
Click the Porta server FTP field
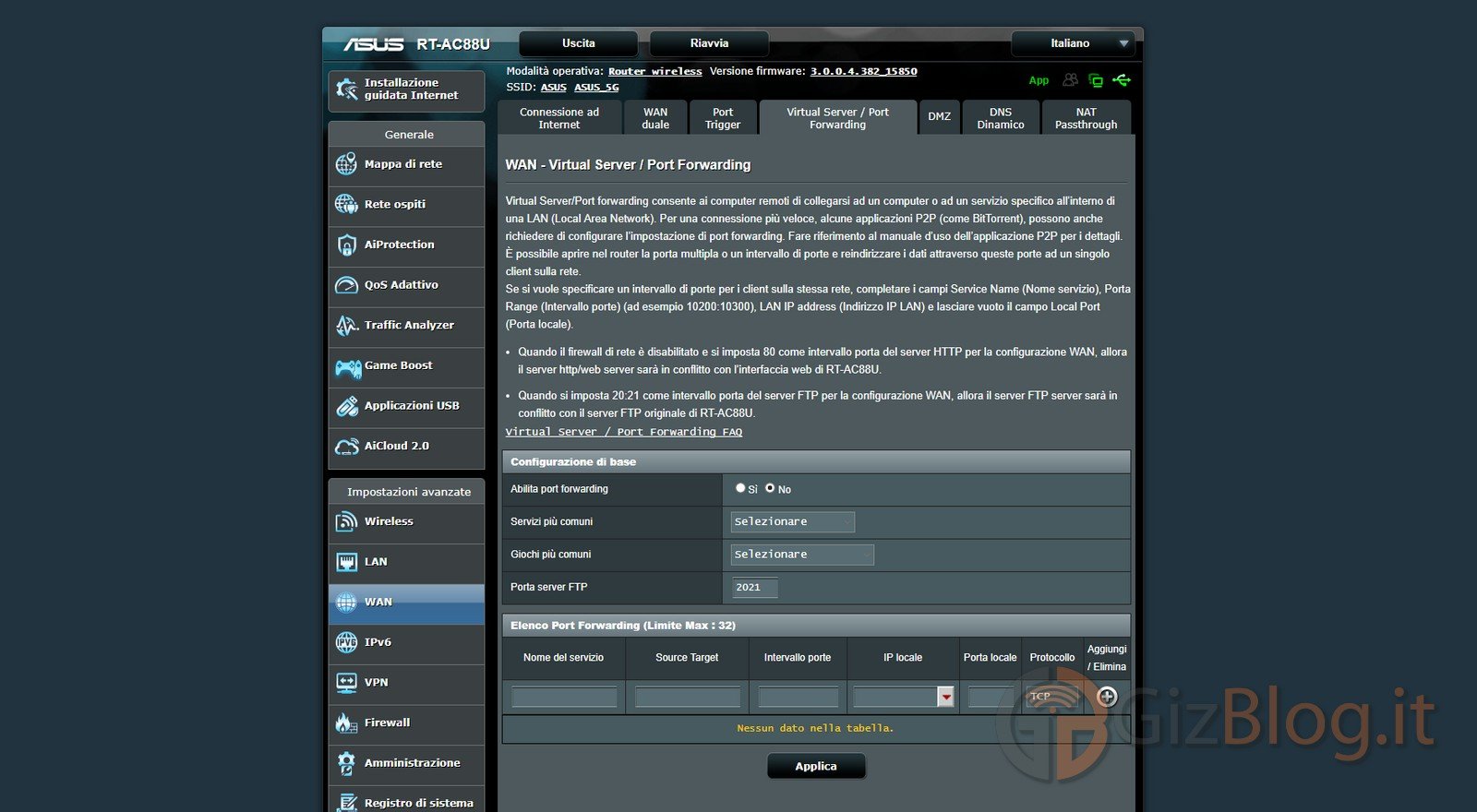tap(755, 588)
